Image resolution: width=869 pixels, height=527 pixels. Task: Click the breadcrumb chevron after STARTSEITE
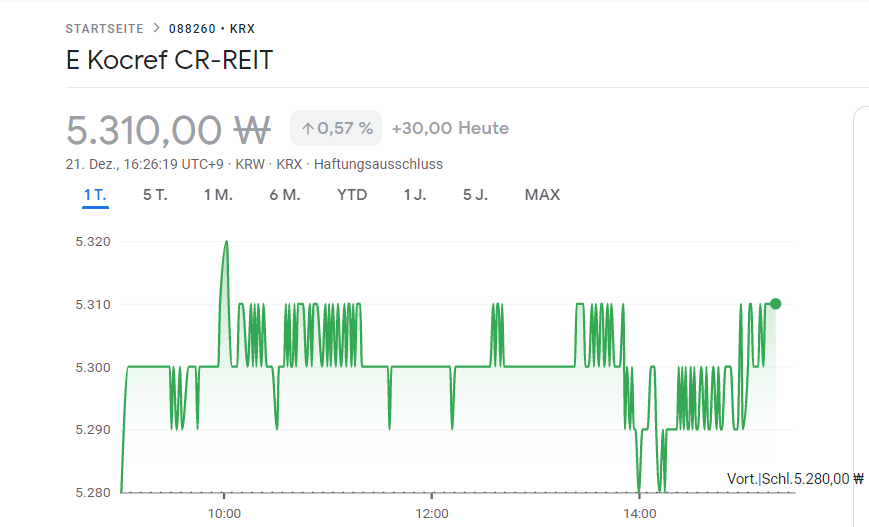pyautogui.click(x=156, y=28)
